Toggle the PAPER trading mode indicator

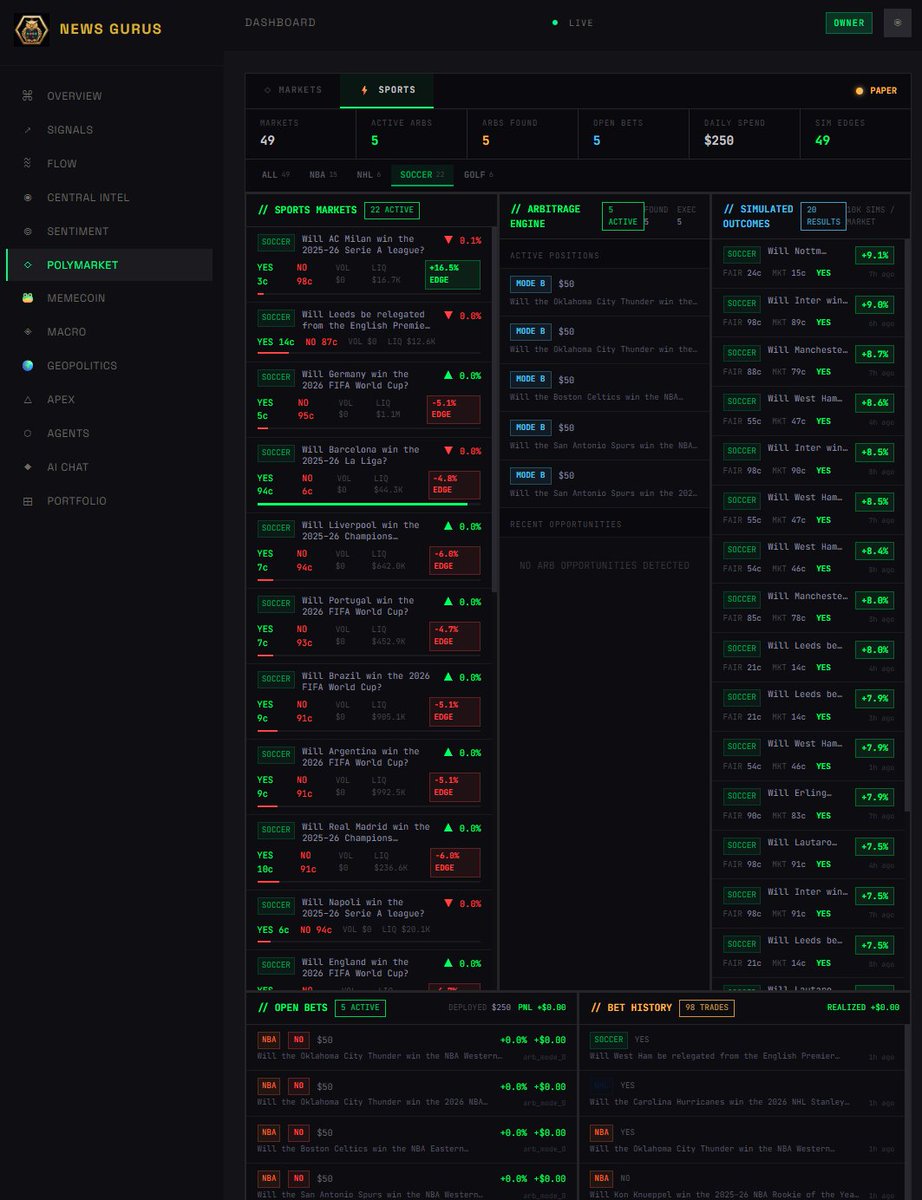click(x=876, y=91)
